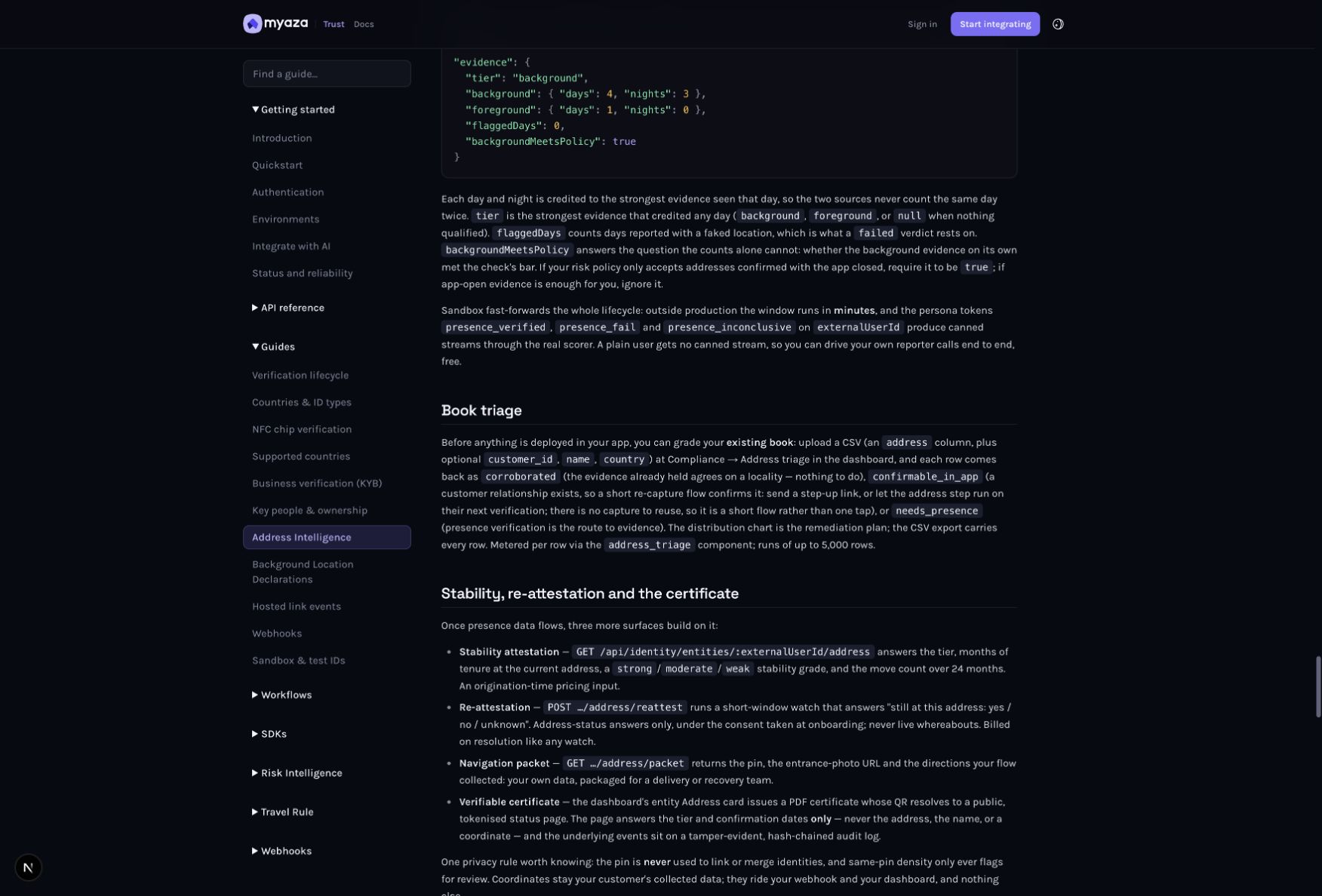Focus the Find a guide search field

point(327,74)
